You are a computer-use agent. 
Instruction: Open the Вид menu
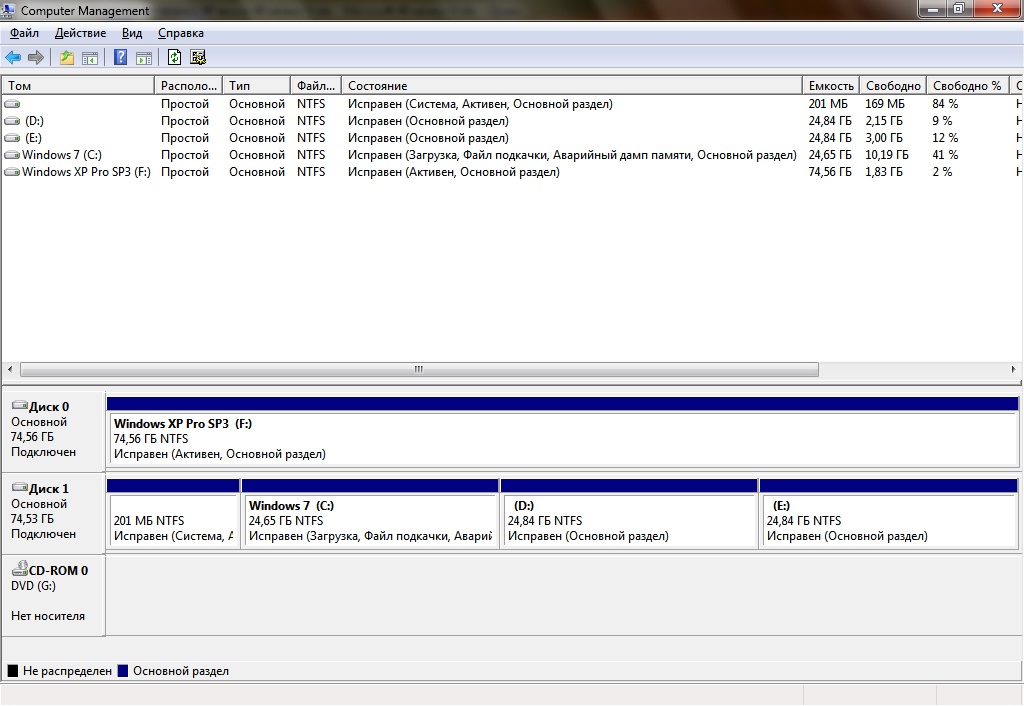[x=131, y=33]
